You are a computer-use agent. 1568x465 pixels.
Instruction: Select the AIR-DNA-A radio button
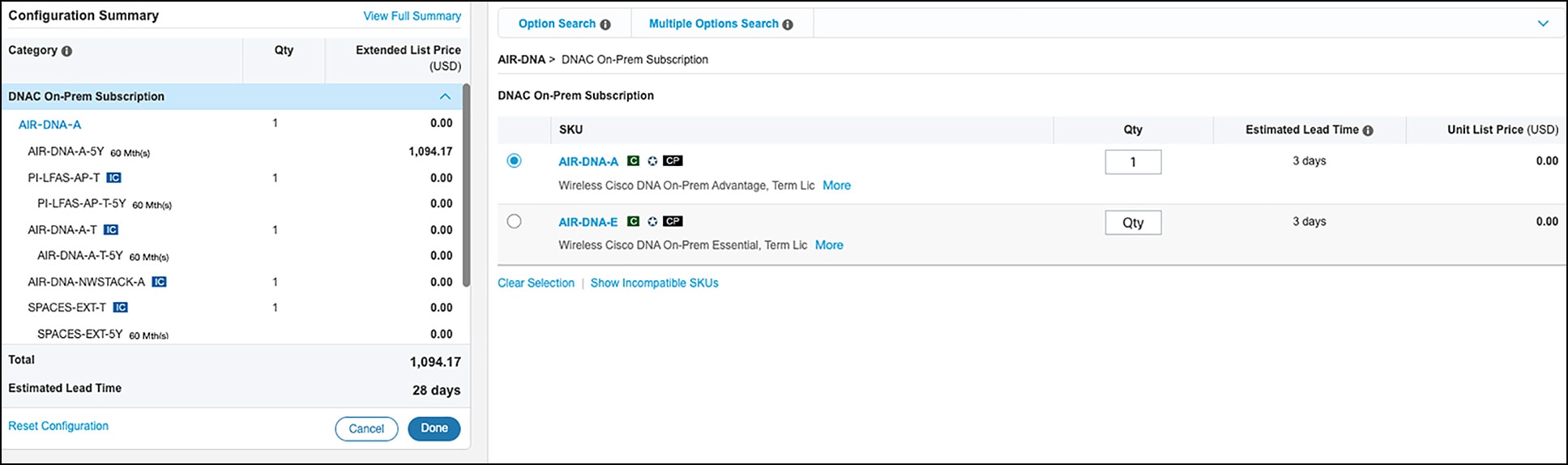[514, 160]
